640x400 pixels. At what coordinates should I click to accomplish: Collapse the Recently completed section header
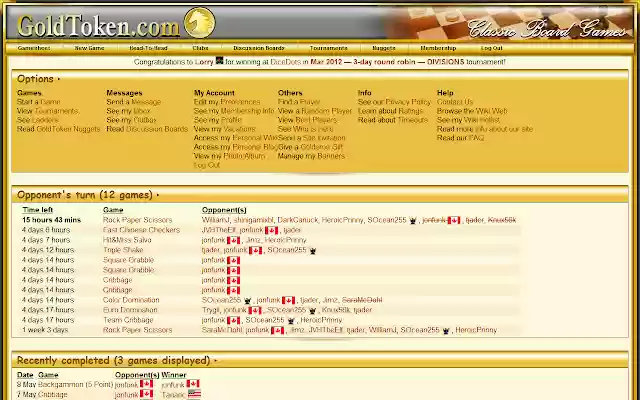(117, 361)
